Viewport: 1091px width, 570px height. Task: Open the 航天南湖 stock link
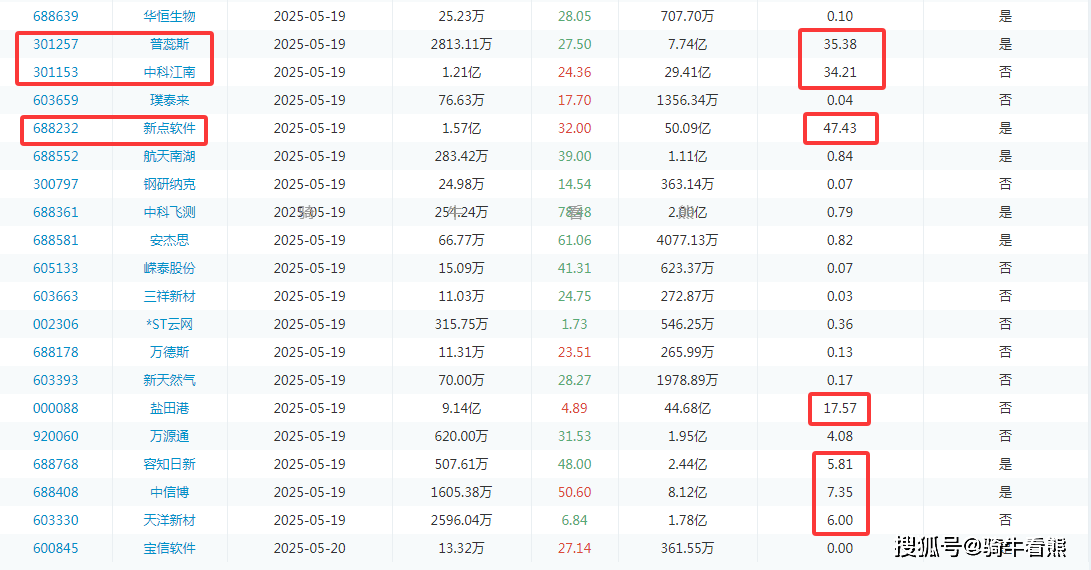pyautogui.click(x=169, y=156)
